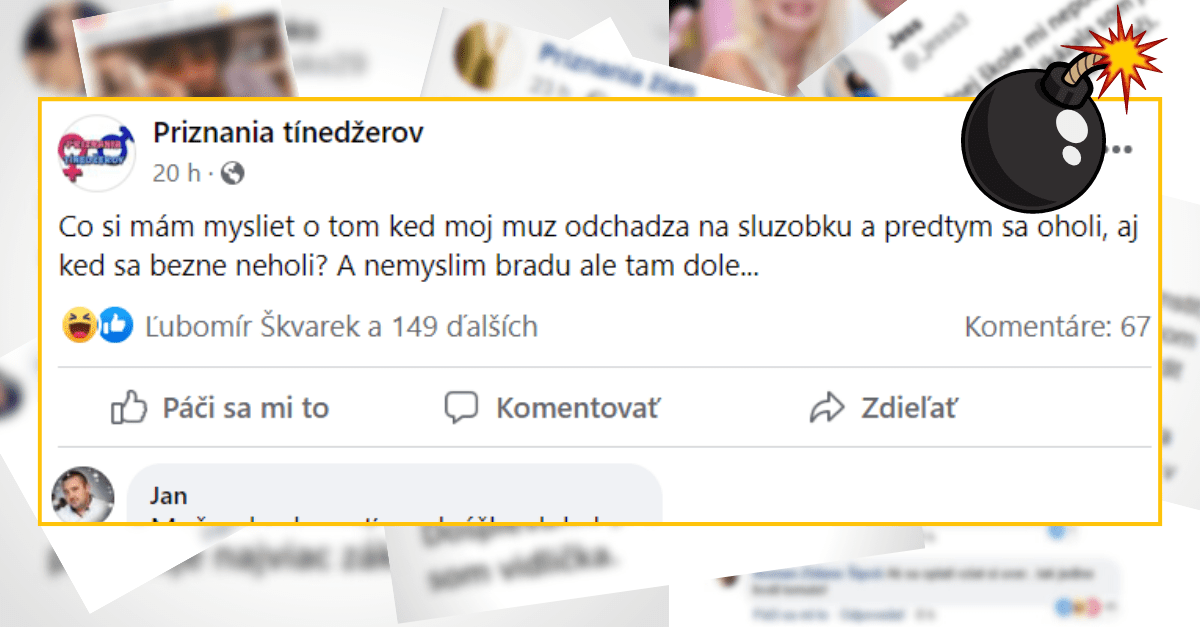Click commenter Jan's profile picture
Screen dimensions: 1200x627
pyautogui.click(x=83, y=494)
